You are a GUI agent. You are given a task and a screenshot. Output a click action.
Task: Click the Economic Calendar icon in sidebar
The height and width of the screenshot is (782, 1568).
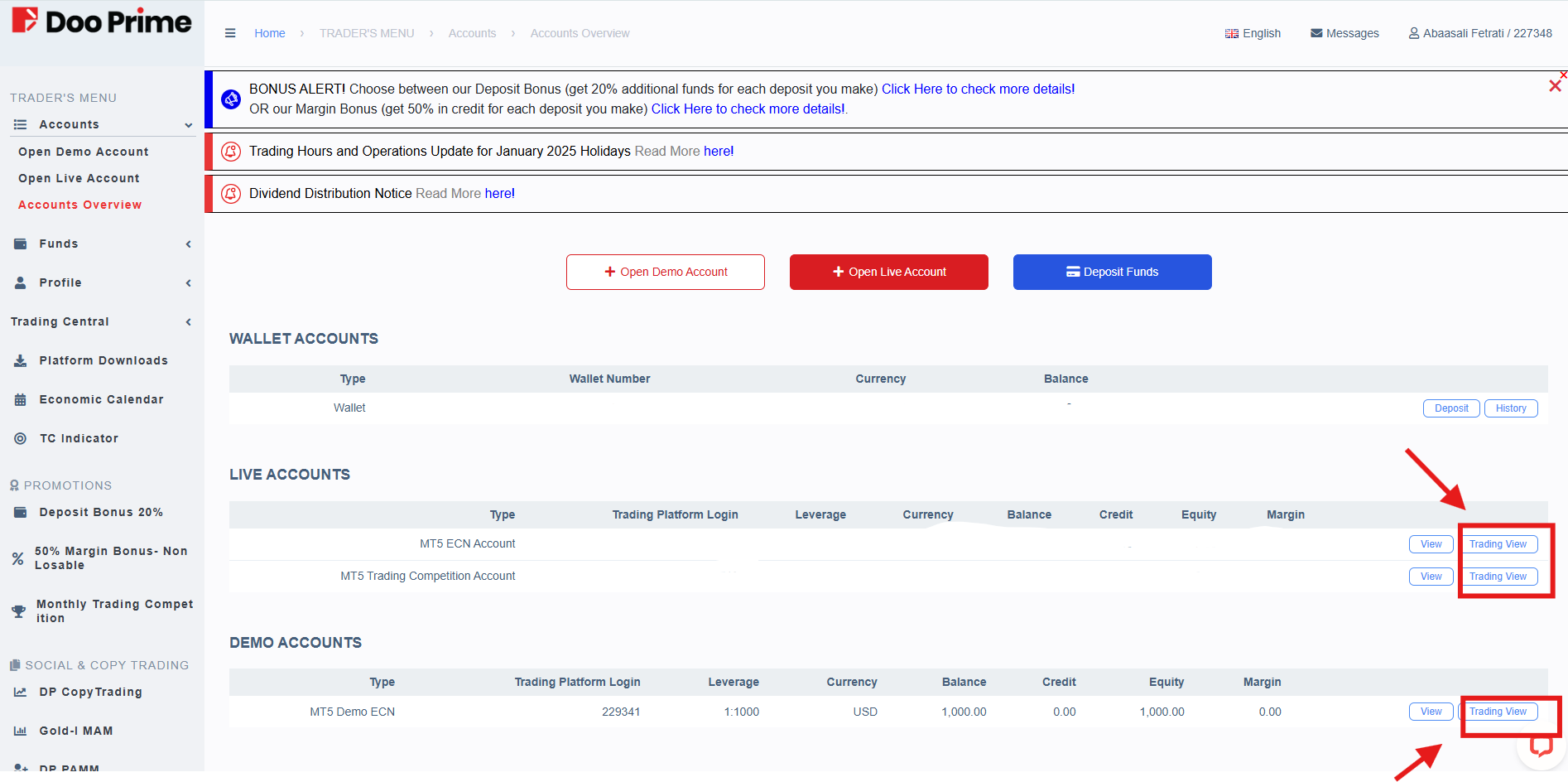pyautogui.click(x=21, y=399)
